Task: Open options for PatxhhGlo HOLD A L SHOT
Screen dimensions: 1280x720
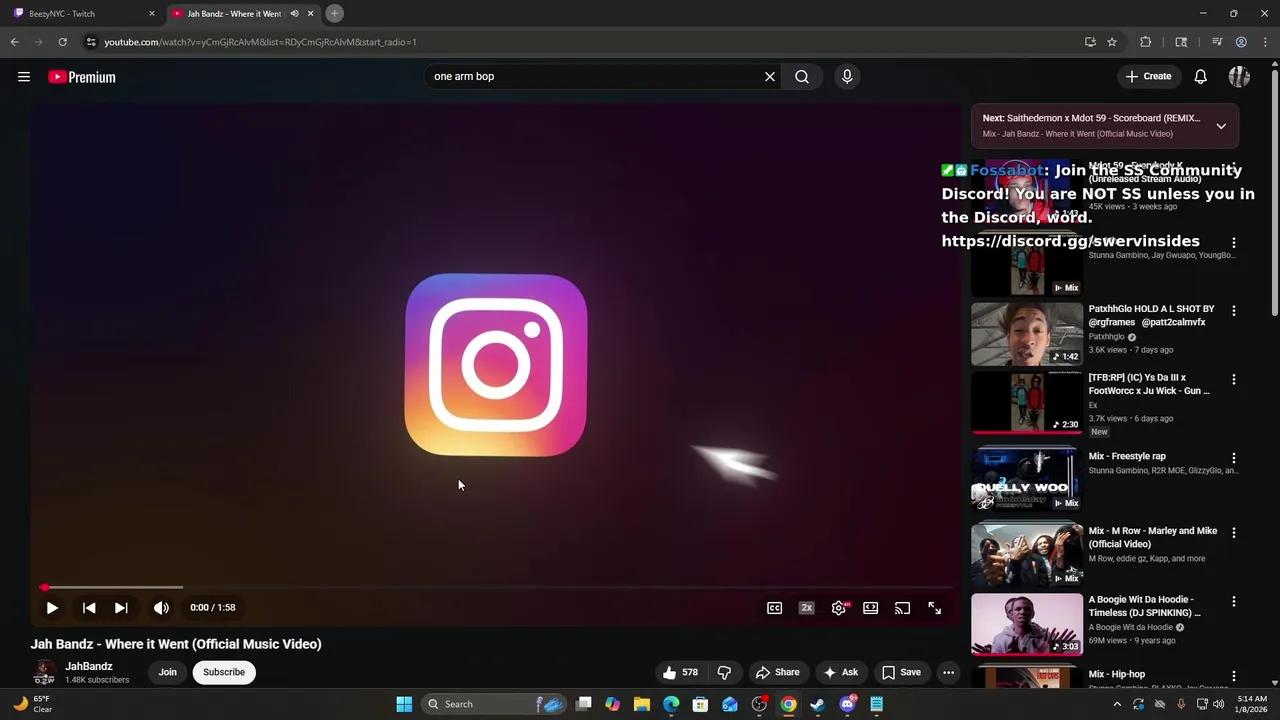Action: click(1233, 311)
